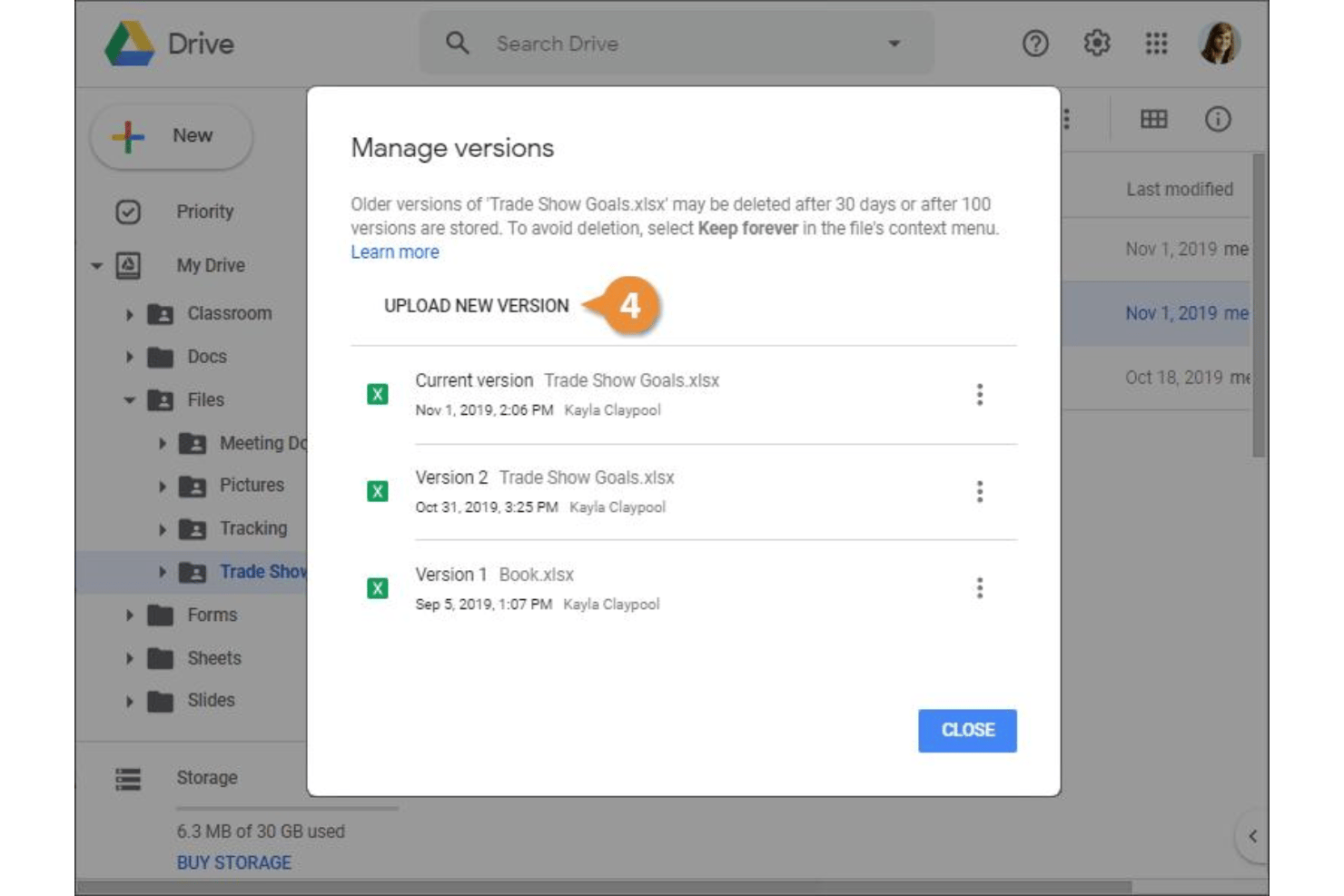Open options menu for Version 2
Viewport: 1344px width, 896px height.
pos(979,492)
